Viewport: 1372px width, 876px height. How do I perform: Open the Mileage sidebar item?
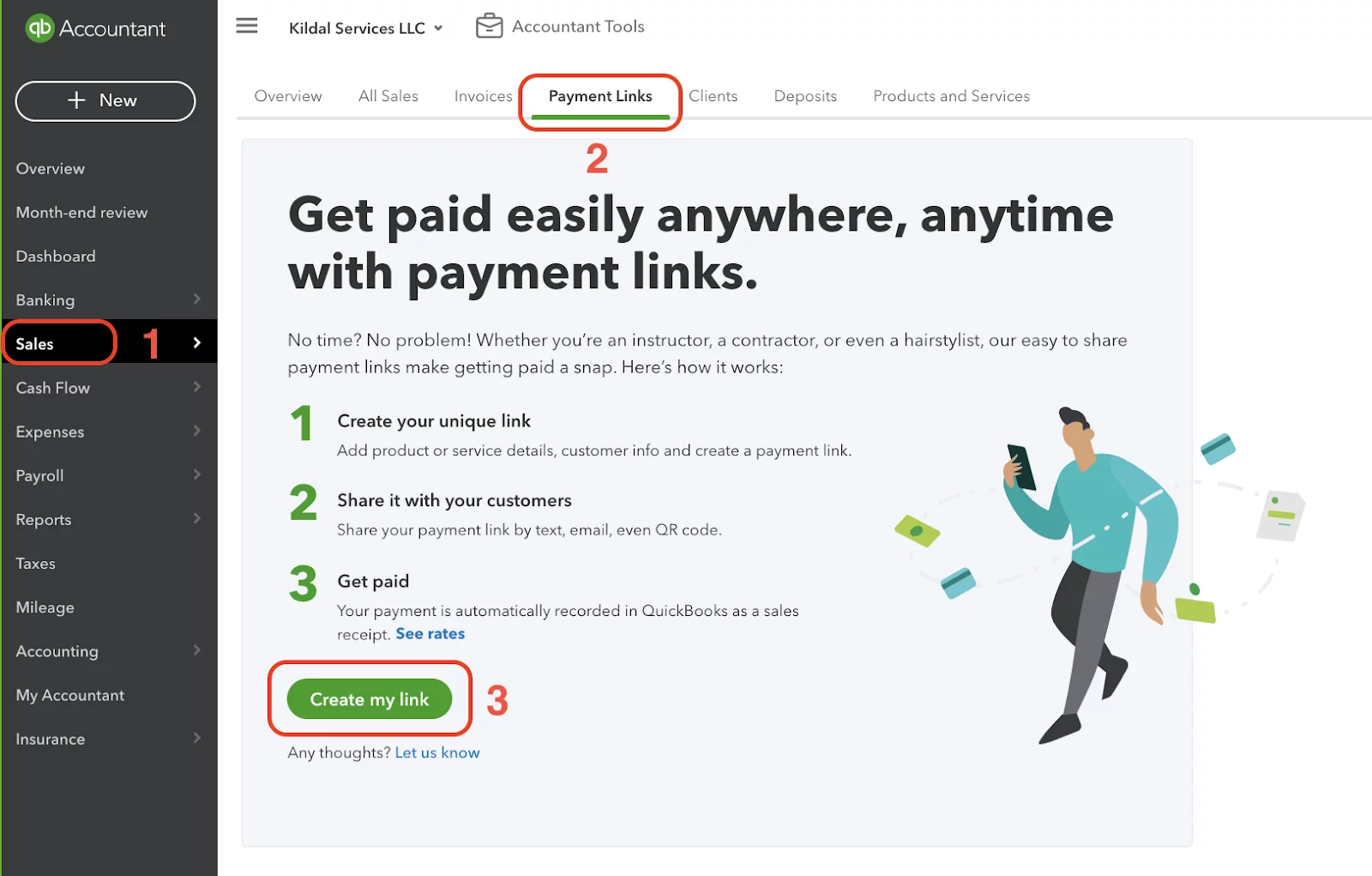coord(45,607)
